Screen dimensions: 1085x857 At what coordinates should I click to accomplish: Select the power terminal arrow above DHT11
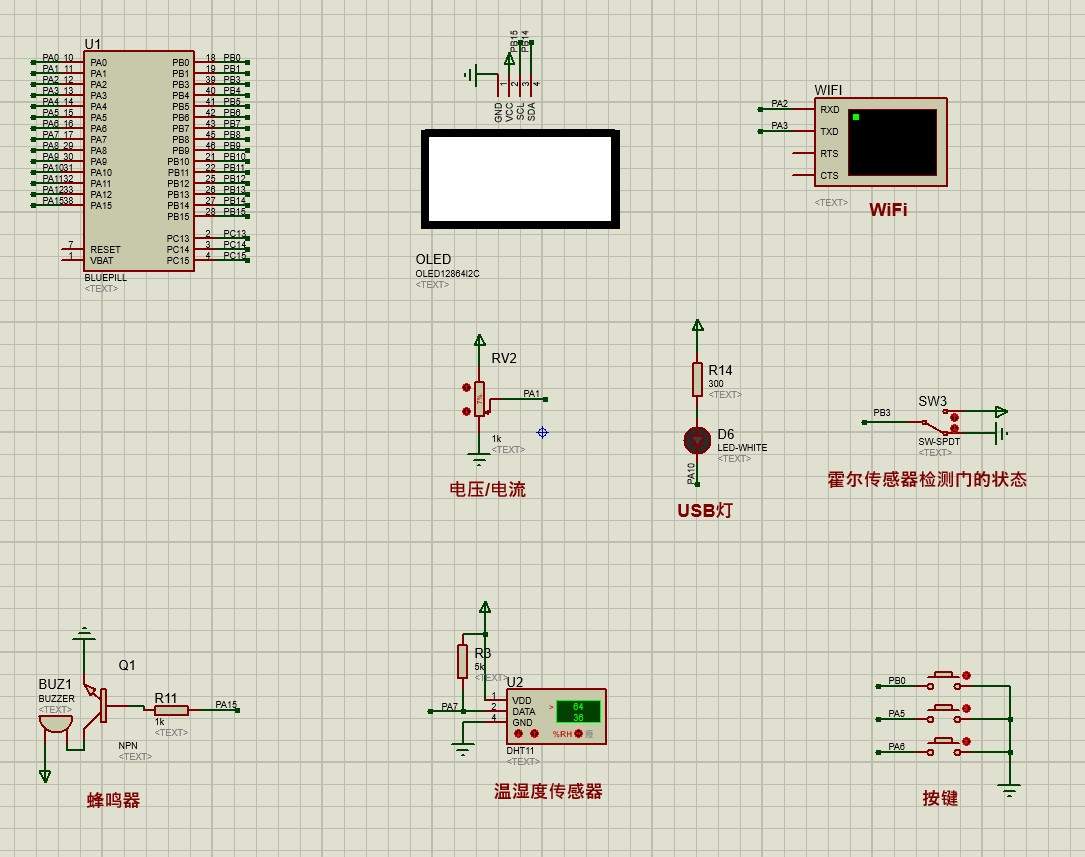click(x=485, y=607)
